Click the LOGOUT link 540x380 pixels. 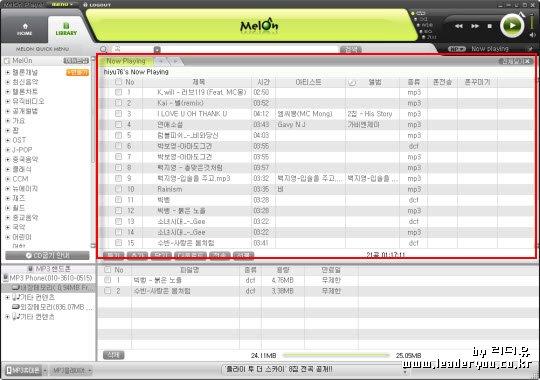97,5
